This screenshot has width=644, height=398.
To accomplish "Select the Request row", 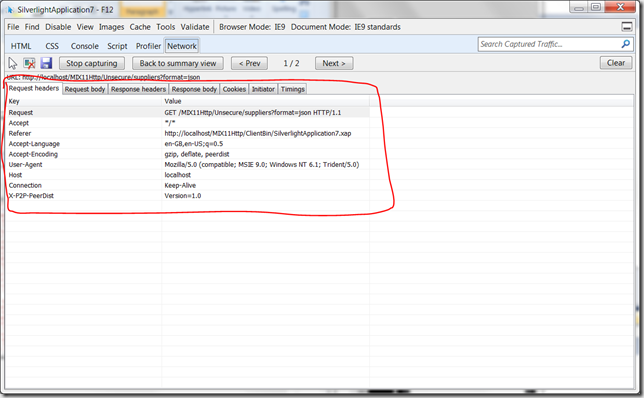I will (188, 113).
